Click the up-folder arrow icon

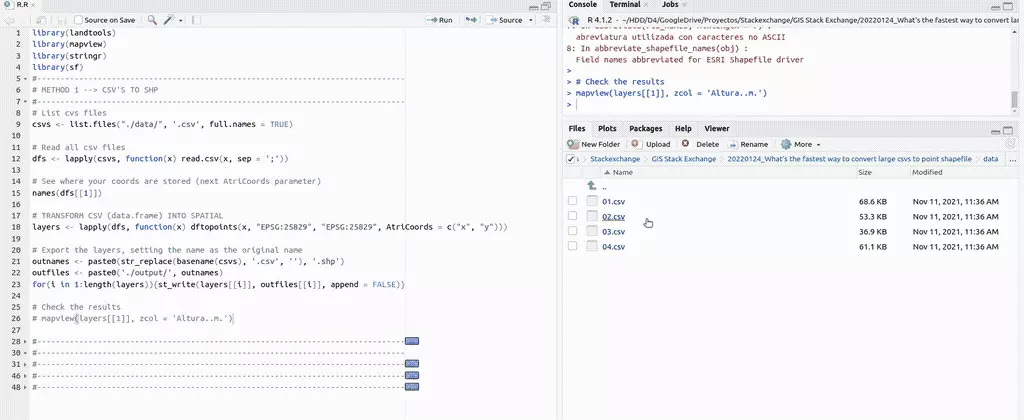[592, 186]
